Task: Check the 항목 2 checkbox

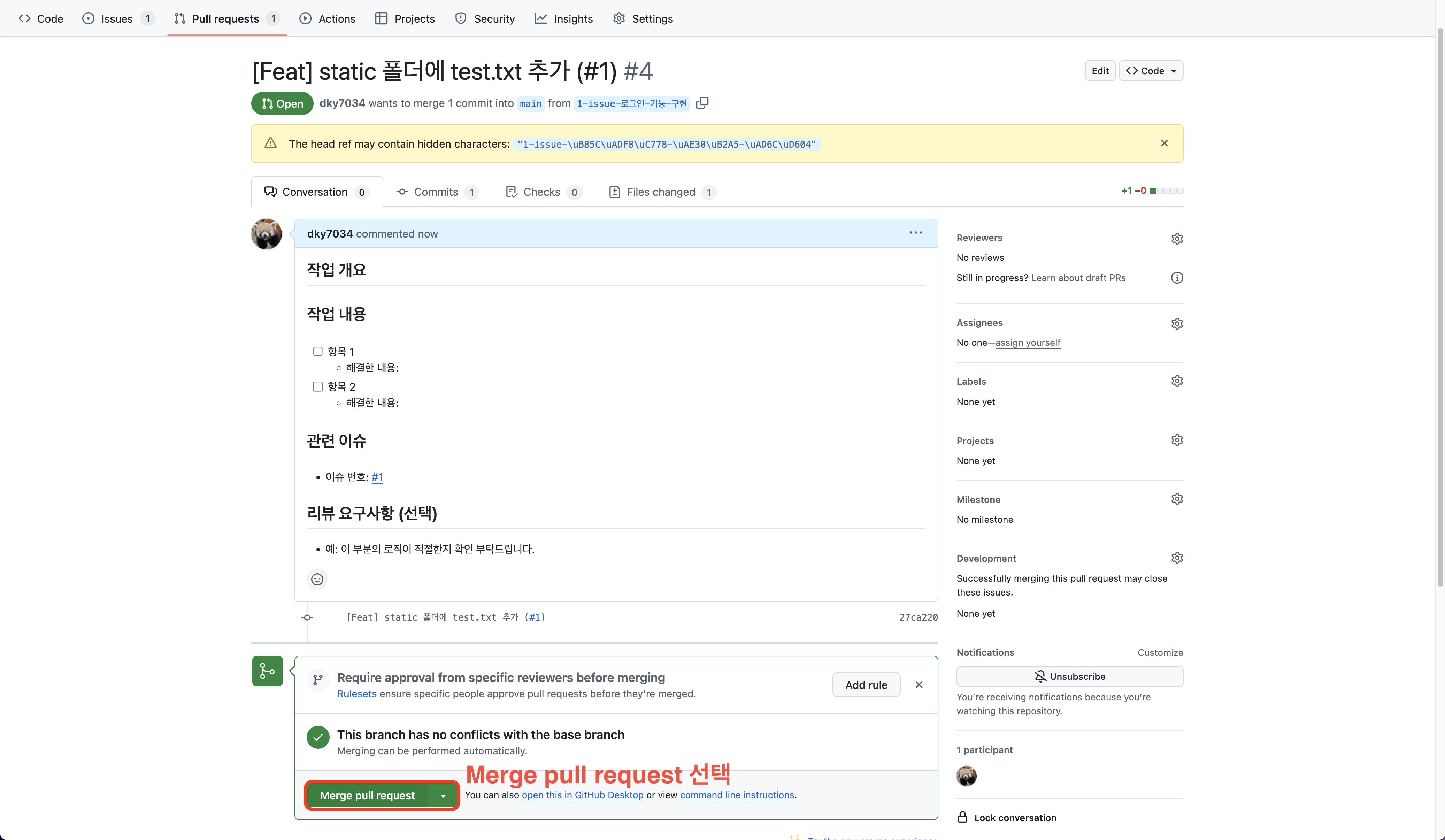Action: point(318,387)
